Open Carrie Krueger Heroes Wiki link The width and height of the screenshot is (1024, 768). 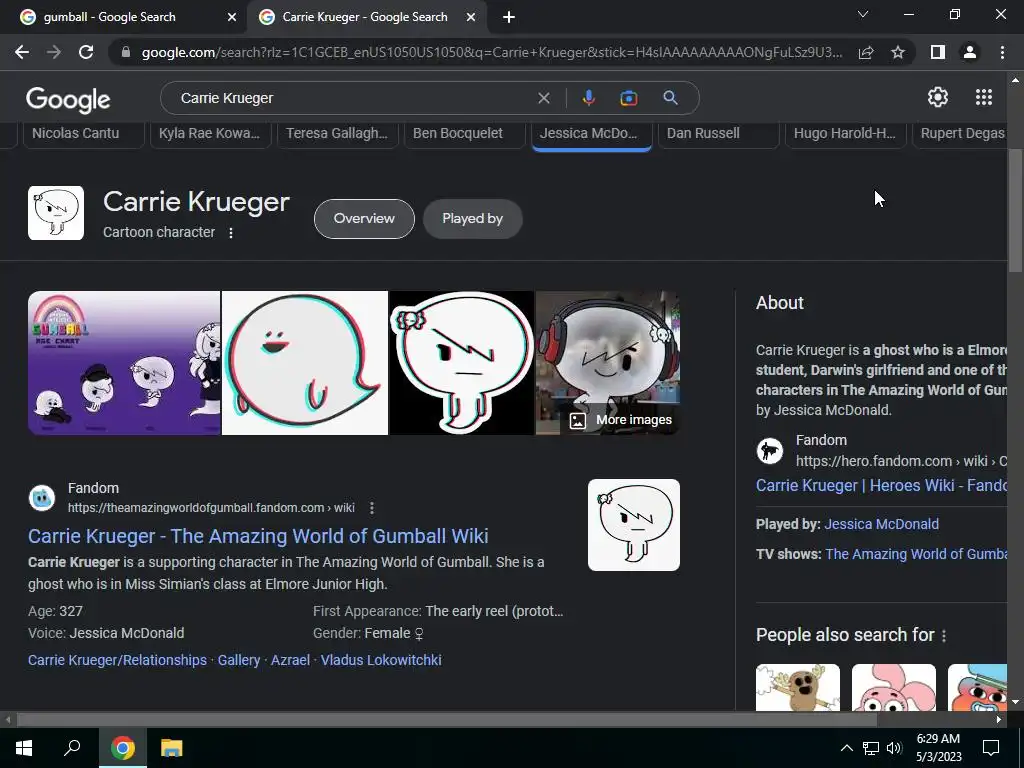click(x=881, y=485)
